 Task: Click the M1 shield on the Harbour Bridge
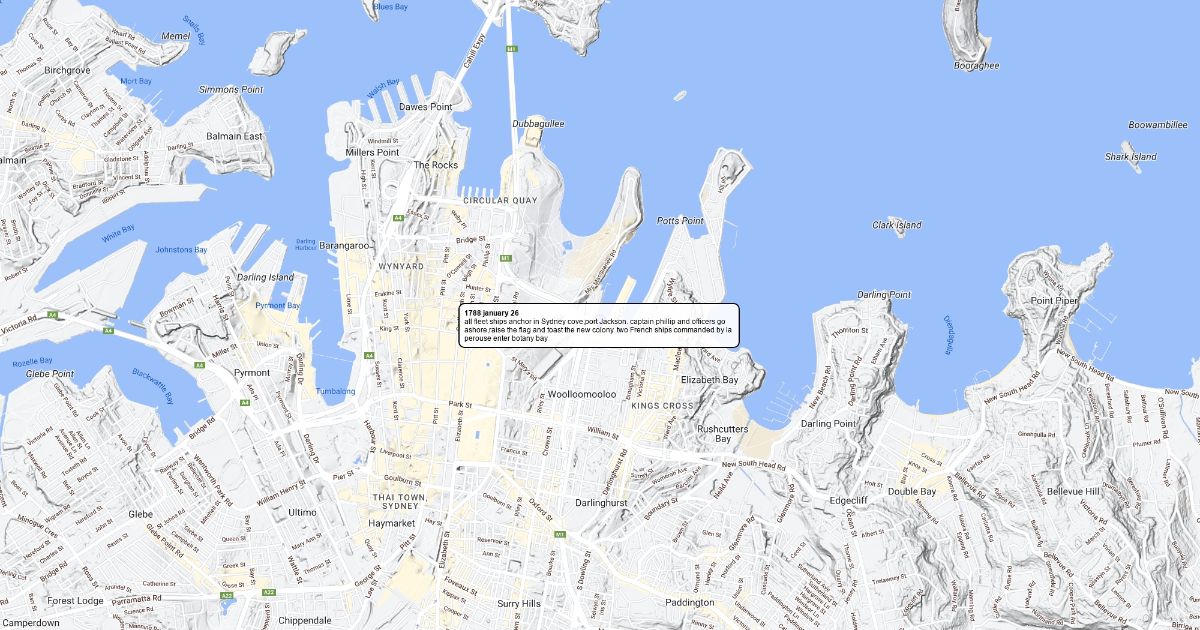coord(511,48)
